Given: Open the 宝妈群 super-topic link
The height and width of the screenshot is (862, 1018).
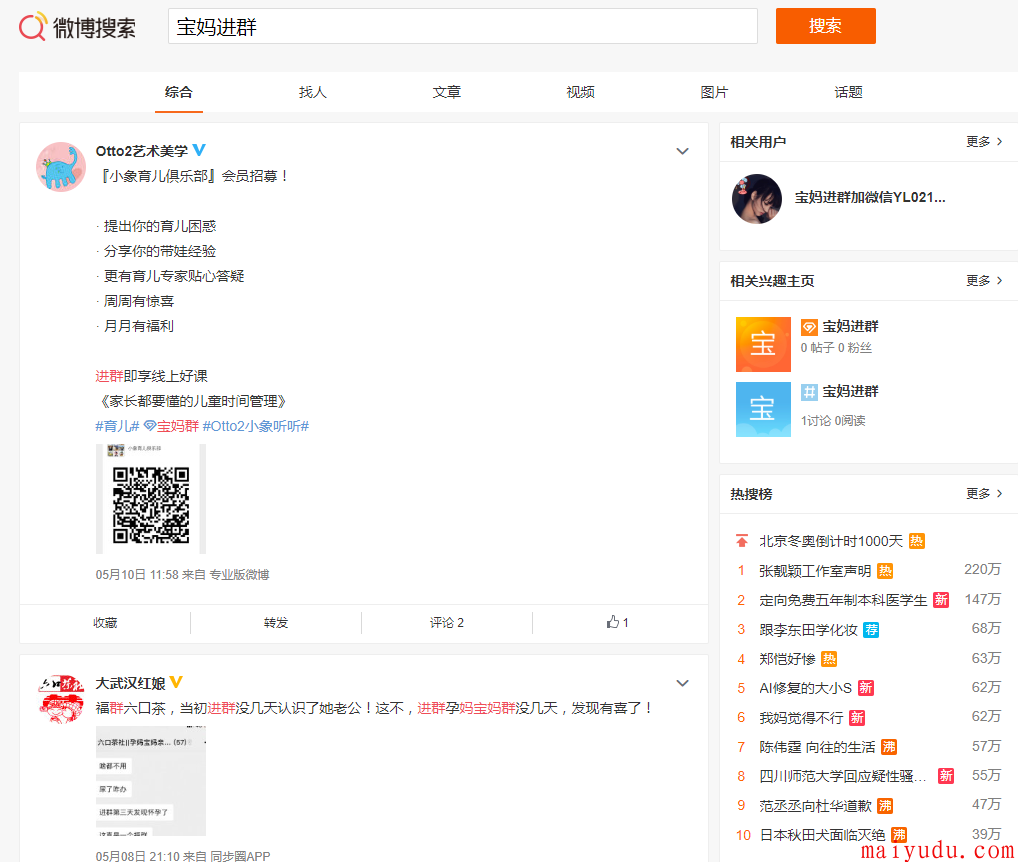Looking at the screenshot, I should [178, 426].
